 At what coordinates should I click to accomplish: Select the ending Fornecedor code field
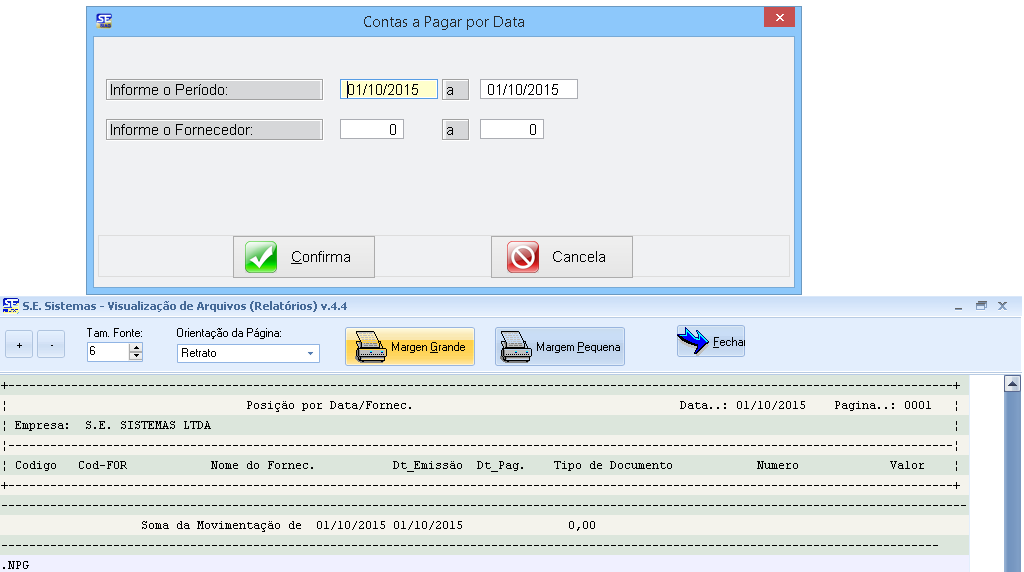(512, 130)
